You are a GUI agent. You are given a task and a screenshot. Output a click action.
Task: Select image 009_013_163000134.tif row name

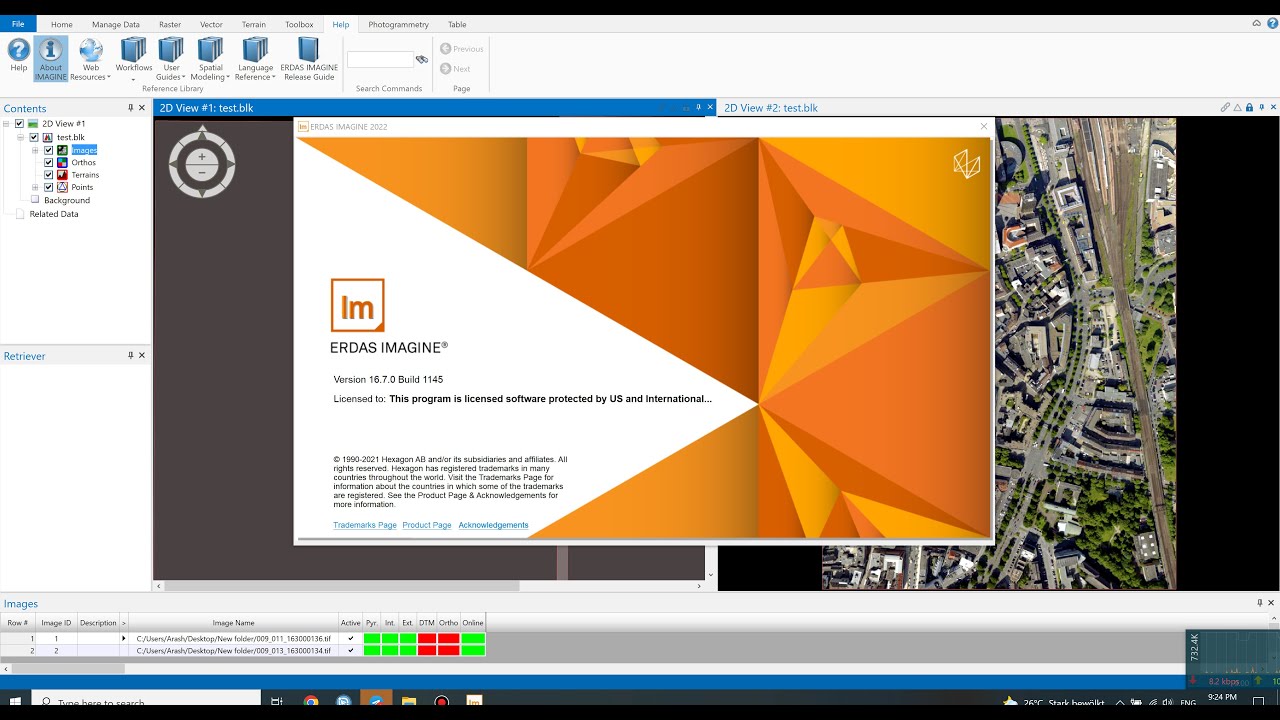pos(233,650)
